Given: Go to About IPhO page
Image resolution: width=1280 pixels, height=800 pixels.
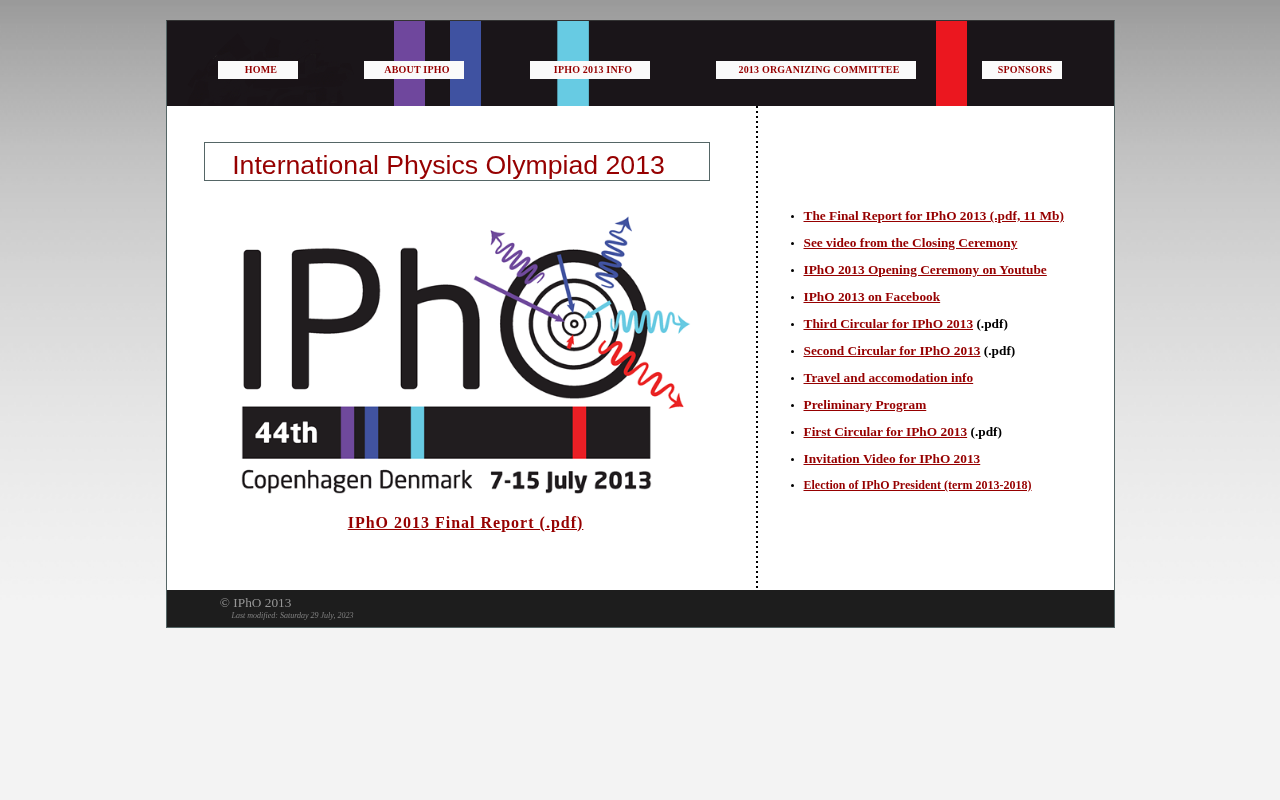Looking at the screenshot, I should coord(414,70).
